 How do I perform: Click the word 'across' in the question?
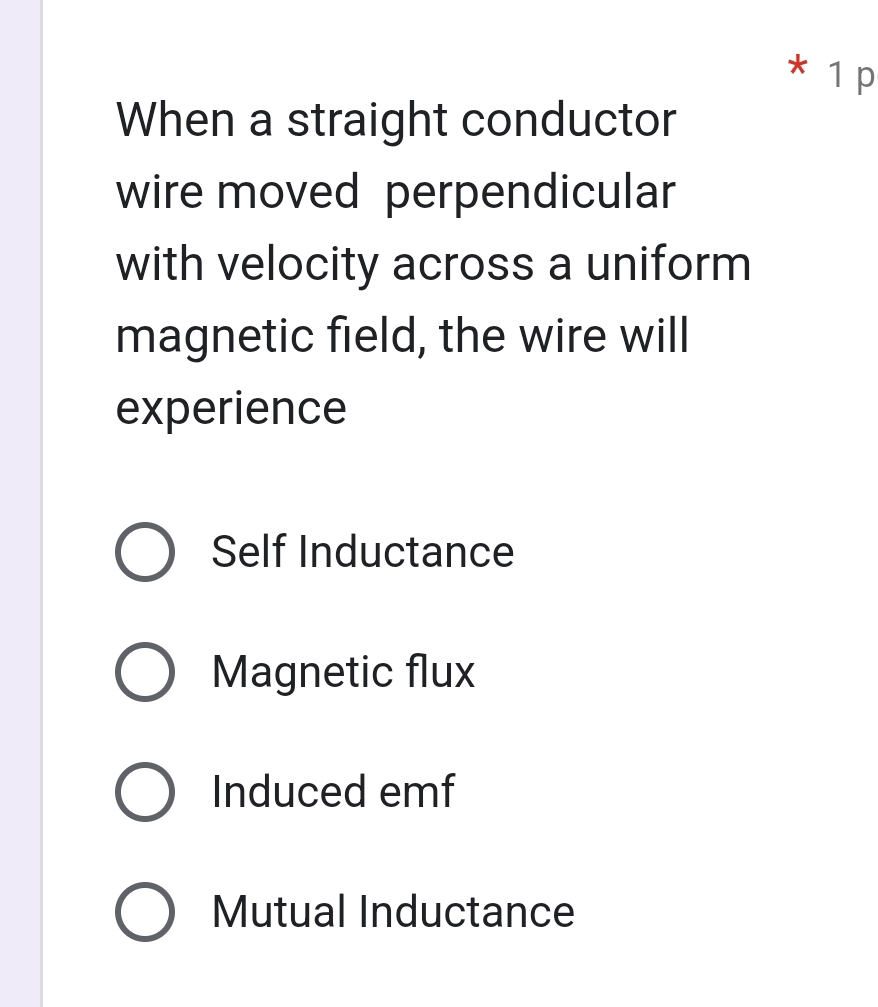coord(463,265)
